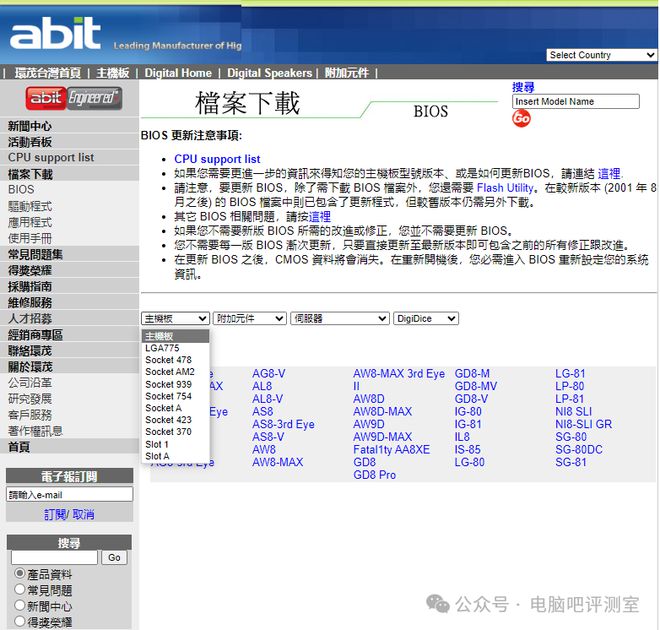The width and height of the screenshot is (660, 630).
Task: Open sidebar item 活動看板
Action: (x=30, y=142)
